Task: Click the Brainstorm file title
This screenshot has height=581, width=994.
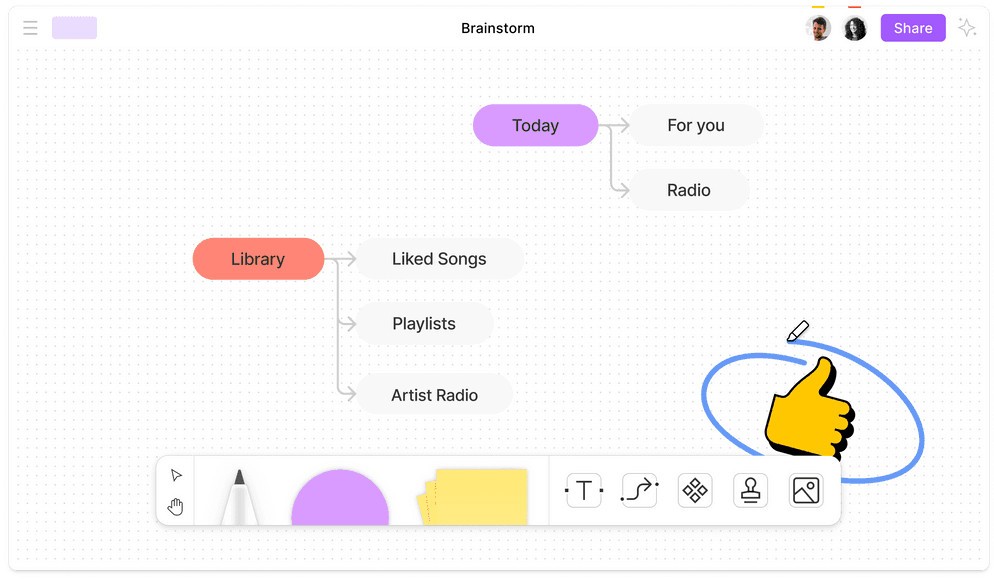Action: [498, 29]
